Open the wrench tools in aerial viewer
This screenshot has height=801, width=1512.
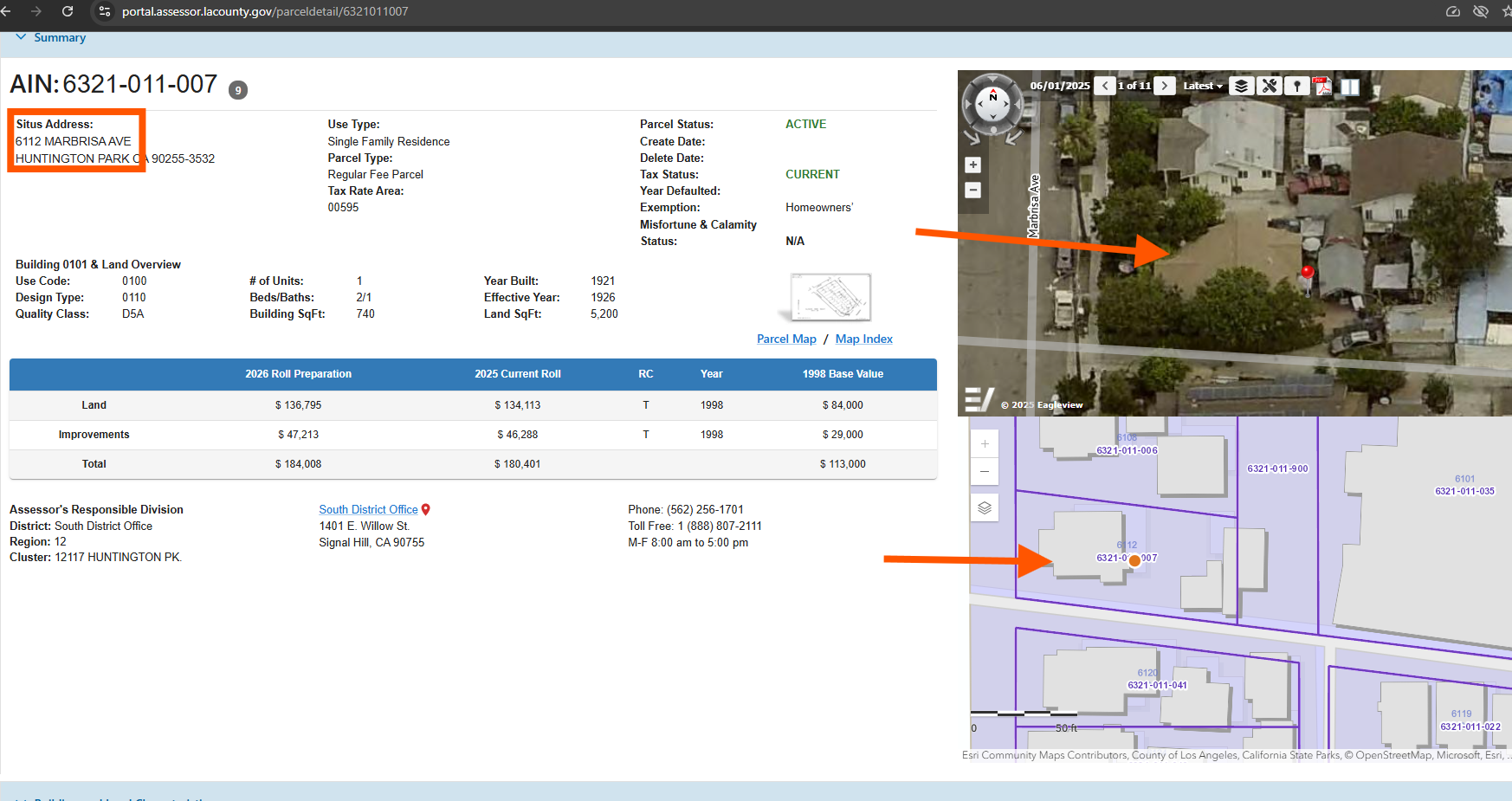1270,86
